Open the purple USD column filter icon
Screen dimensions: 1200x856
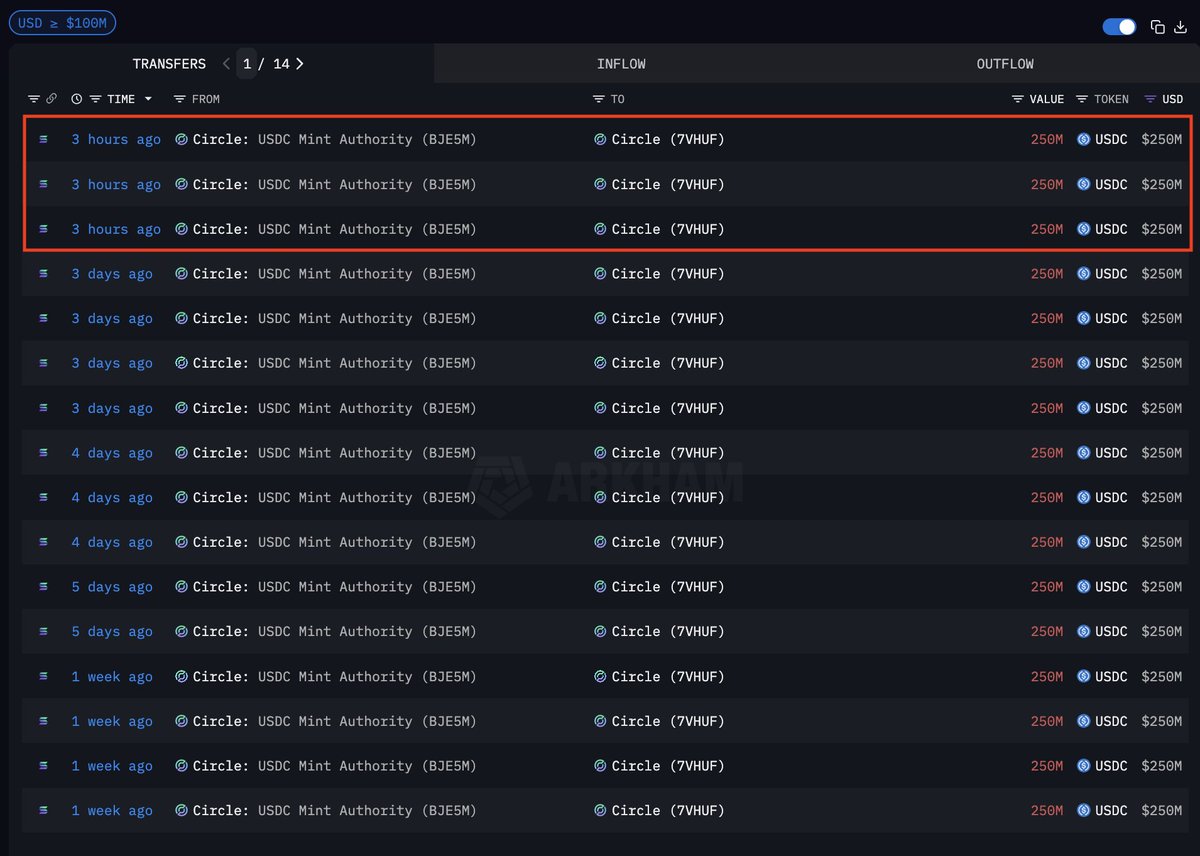[x=1150, y=99]
